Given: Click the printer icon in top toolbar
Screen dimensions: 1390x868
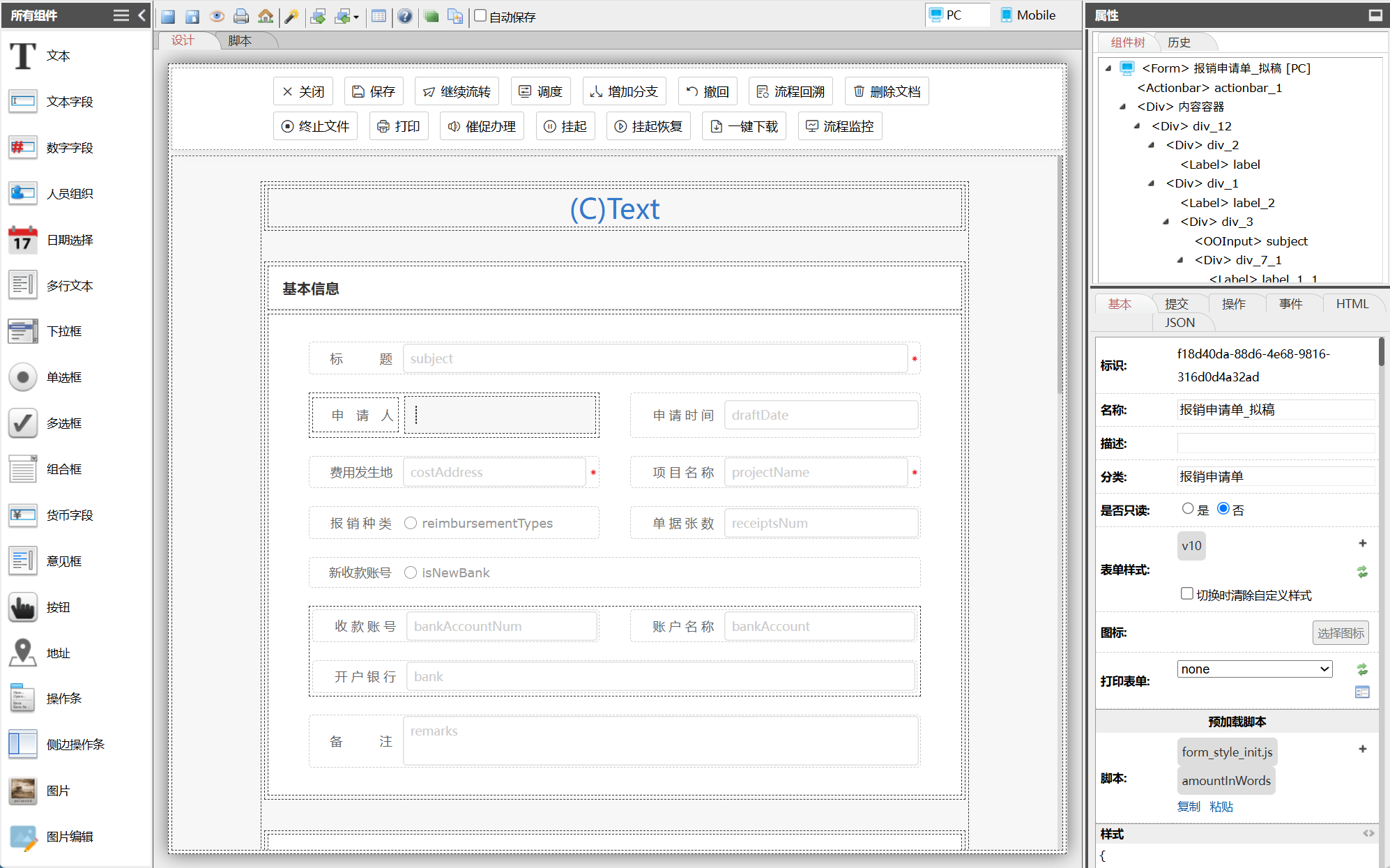Looking at the screenshot, I should pyautogui.click(x=241, y=16).
